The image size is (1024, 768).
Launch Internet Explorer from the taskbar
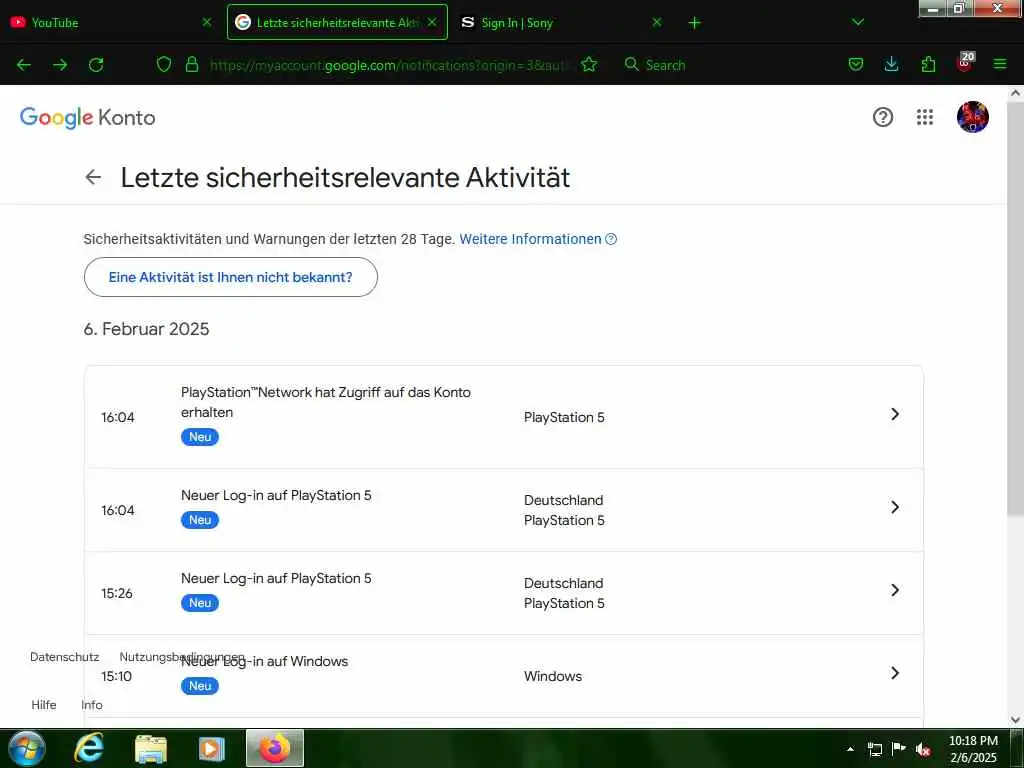tap(88, 748)
